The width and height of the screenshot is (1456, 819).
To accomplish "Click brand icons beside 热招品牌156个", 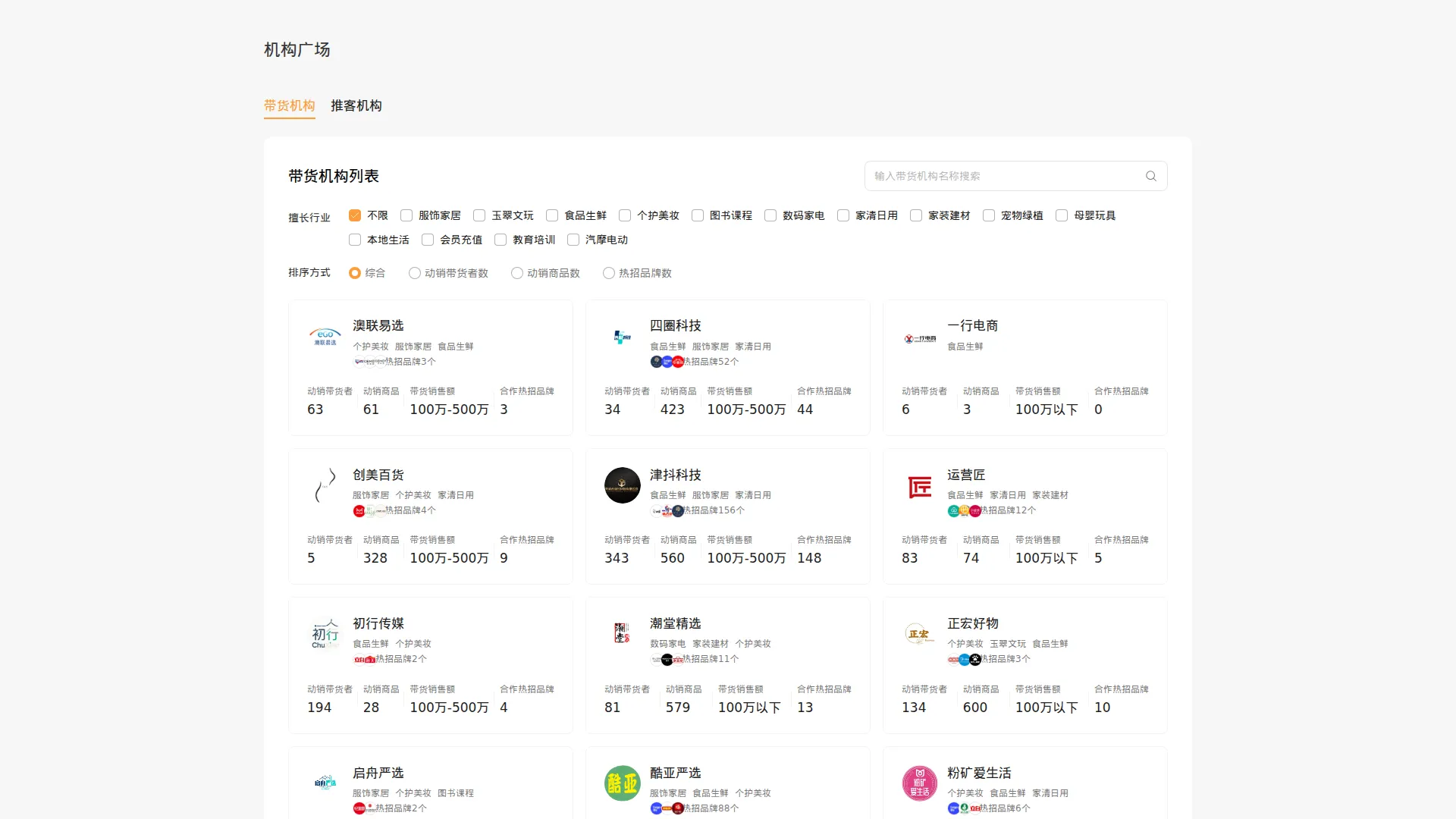I will (667, 511).
